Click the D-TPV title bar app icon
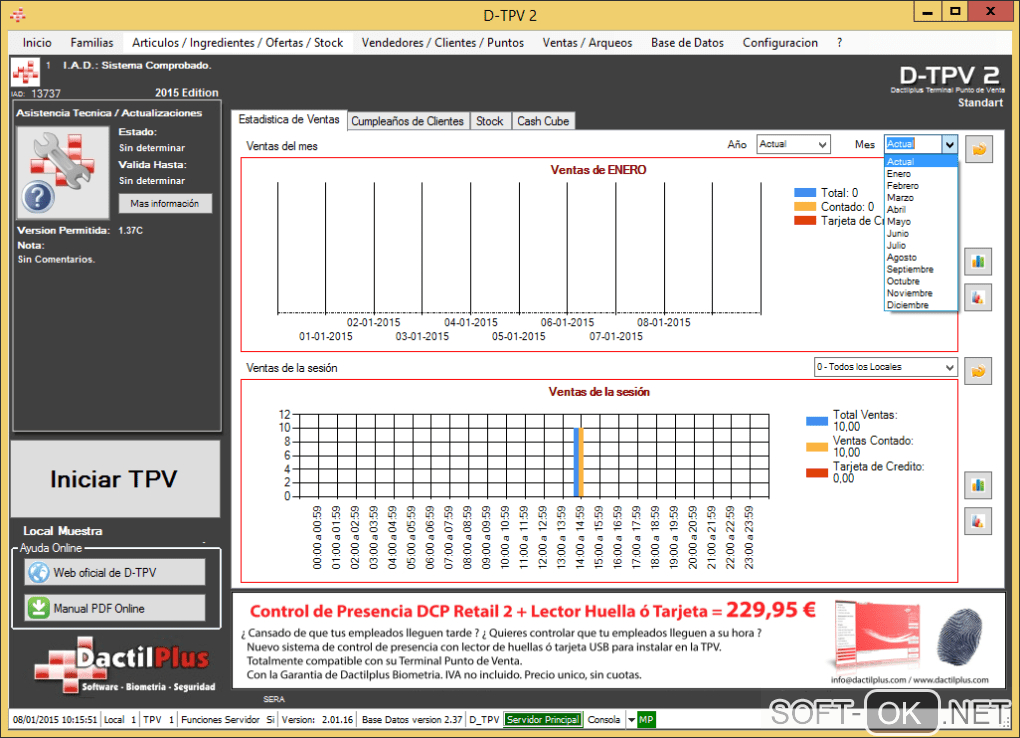 coord(18,15)
